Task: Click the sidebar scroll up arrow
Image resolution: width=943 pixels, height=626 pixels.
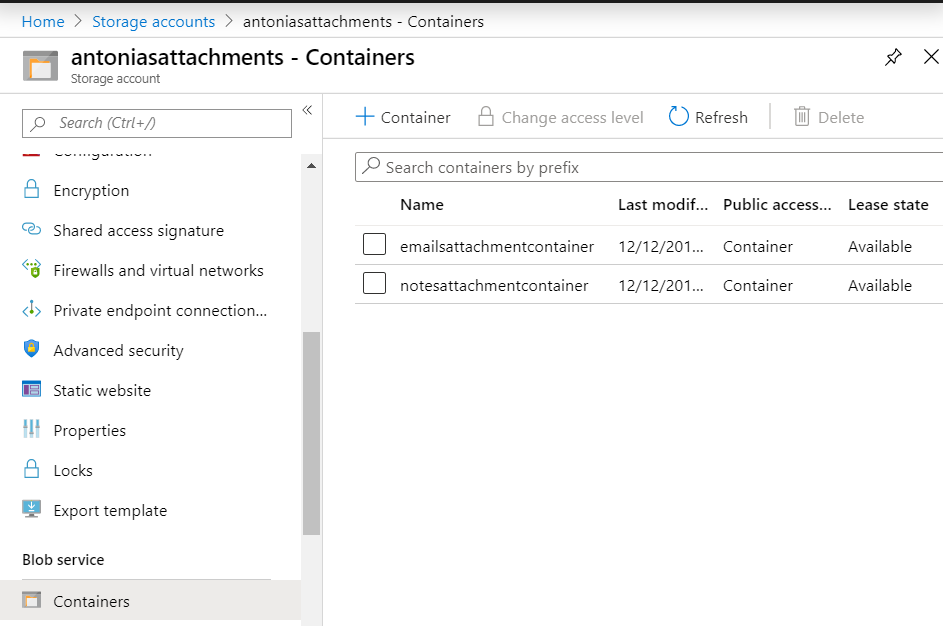Action: click(x=311, y=166)
